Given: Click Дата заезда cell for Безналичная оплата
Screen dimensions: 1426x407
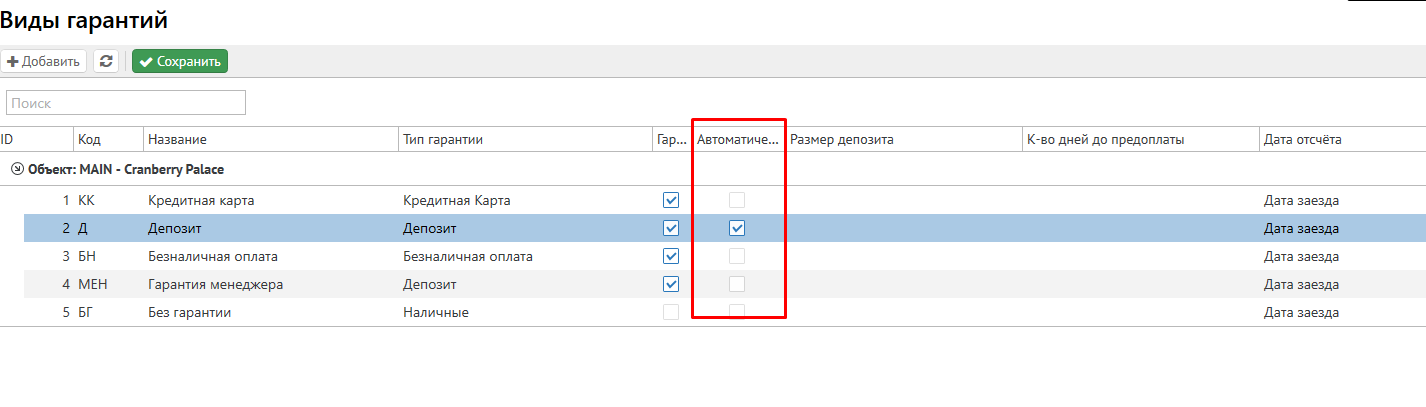Looking at the screenshot, I should [1301, 256].
